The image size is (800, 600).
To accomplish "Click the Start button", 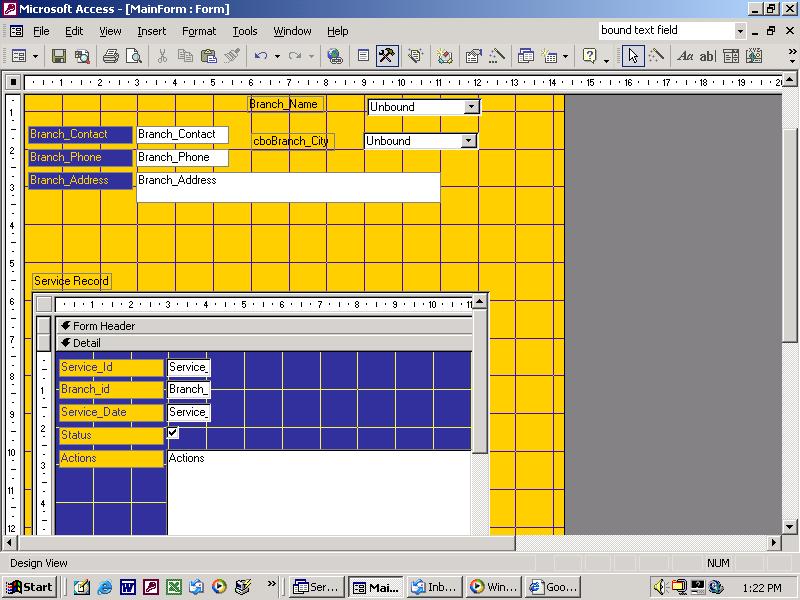I will click(30, 587).
